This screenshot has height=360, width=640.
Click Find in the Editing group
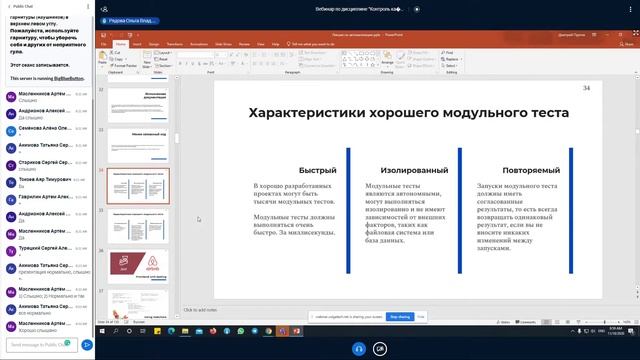click(x=447, y=53)
